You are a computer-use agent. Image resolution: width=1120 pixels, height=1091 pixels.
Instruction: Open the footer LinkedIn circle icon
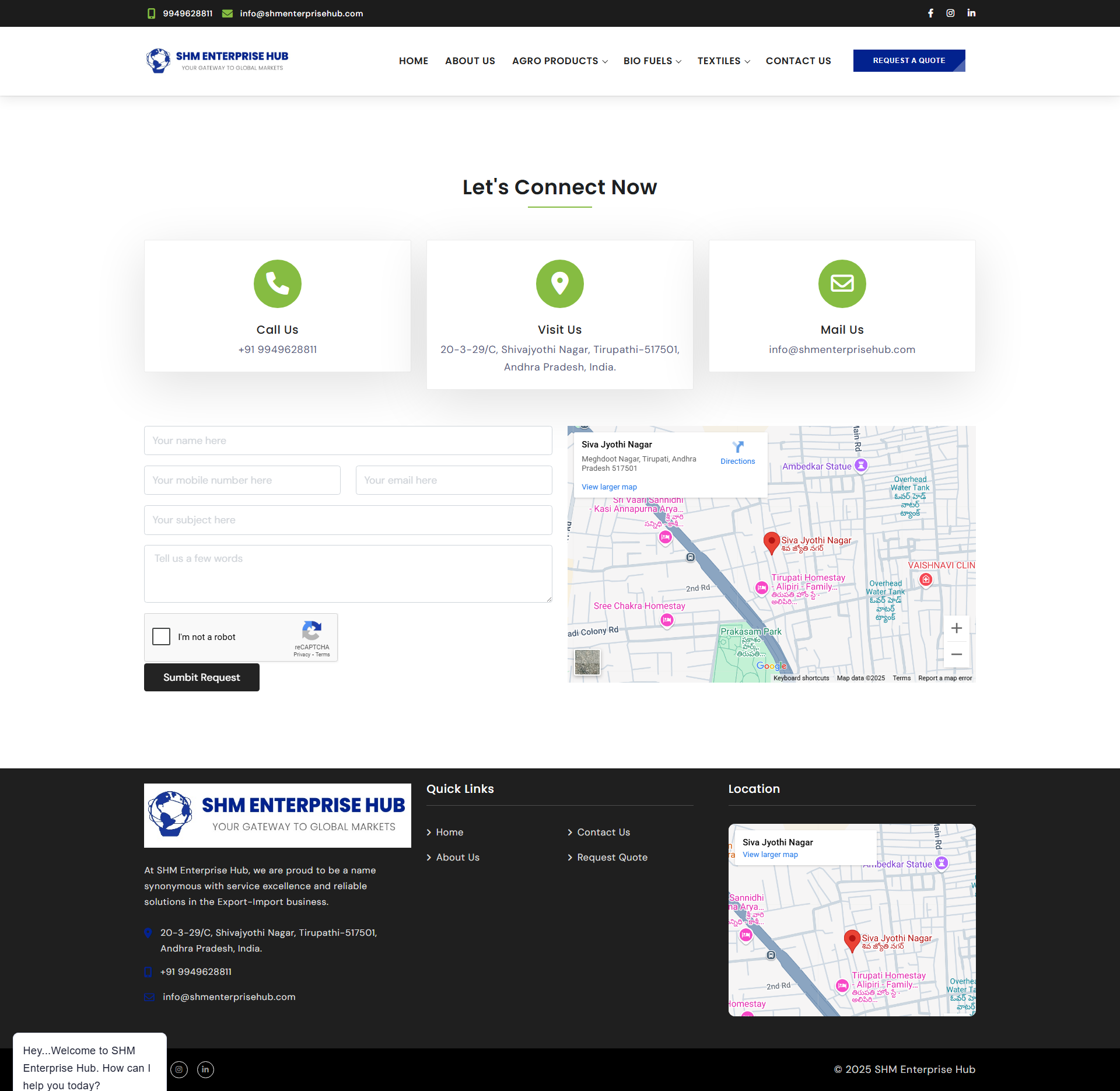205,1069
